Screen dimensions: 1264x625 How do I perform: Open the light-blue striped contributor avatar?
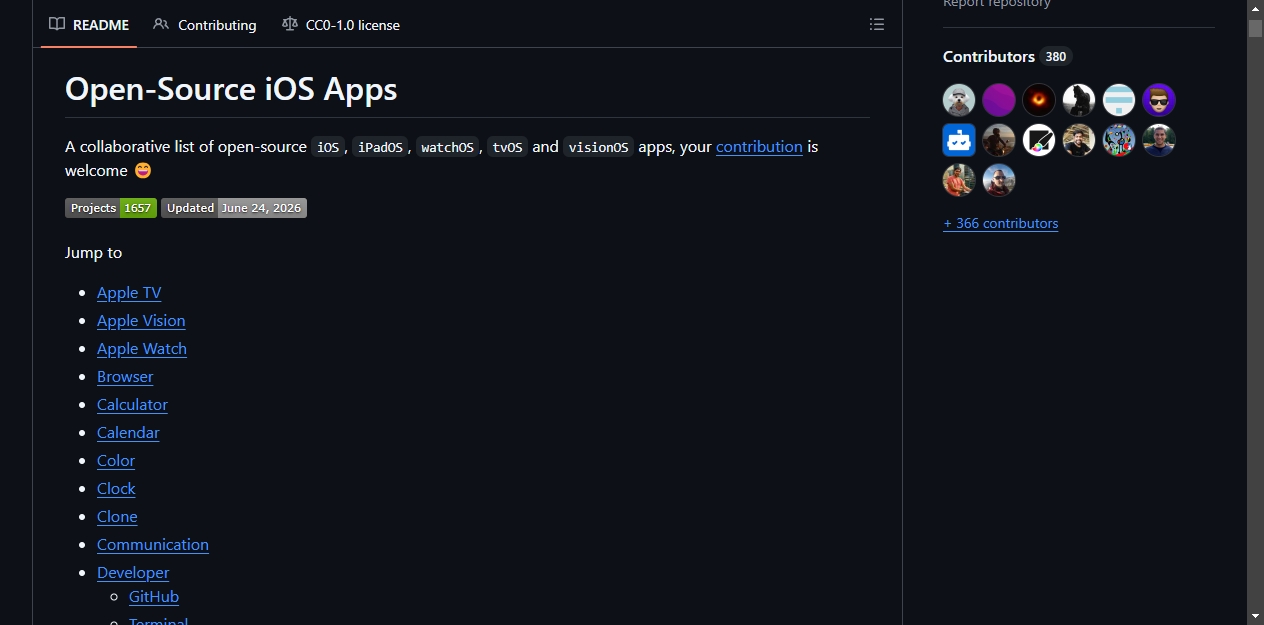[x=1119, y=100]
